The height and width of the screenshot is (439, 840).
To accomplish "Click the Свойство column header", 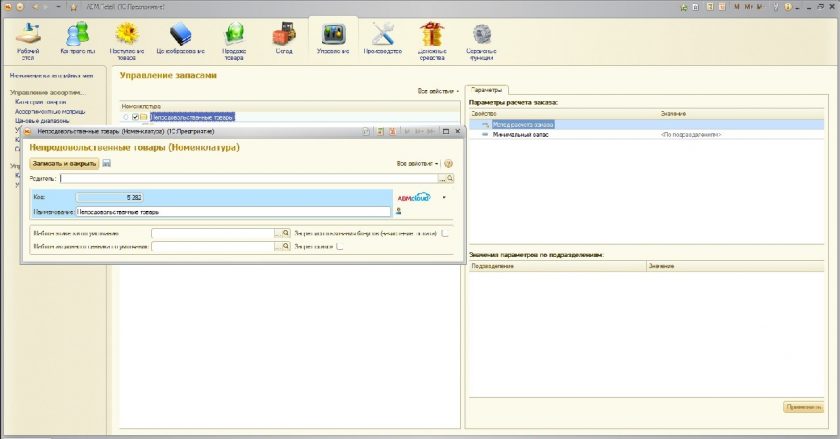I will tap(564, 114).
